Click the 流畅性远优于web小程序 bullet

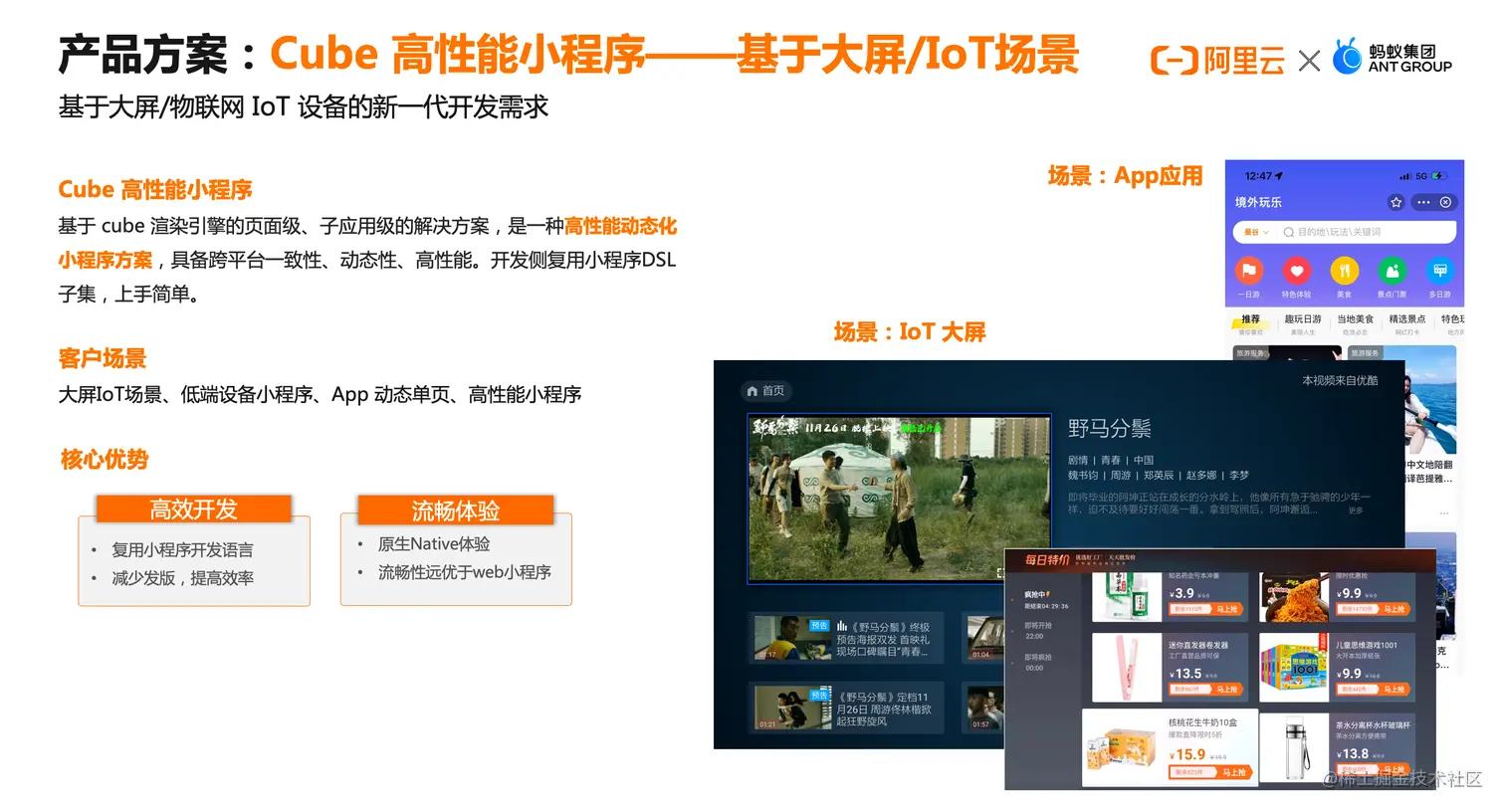click(x=464, y=571)
